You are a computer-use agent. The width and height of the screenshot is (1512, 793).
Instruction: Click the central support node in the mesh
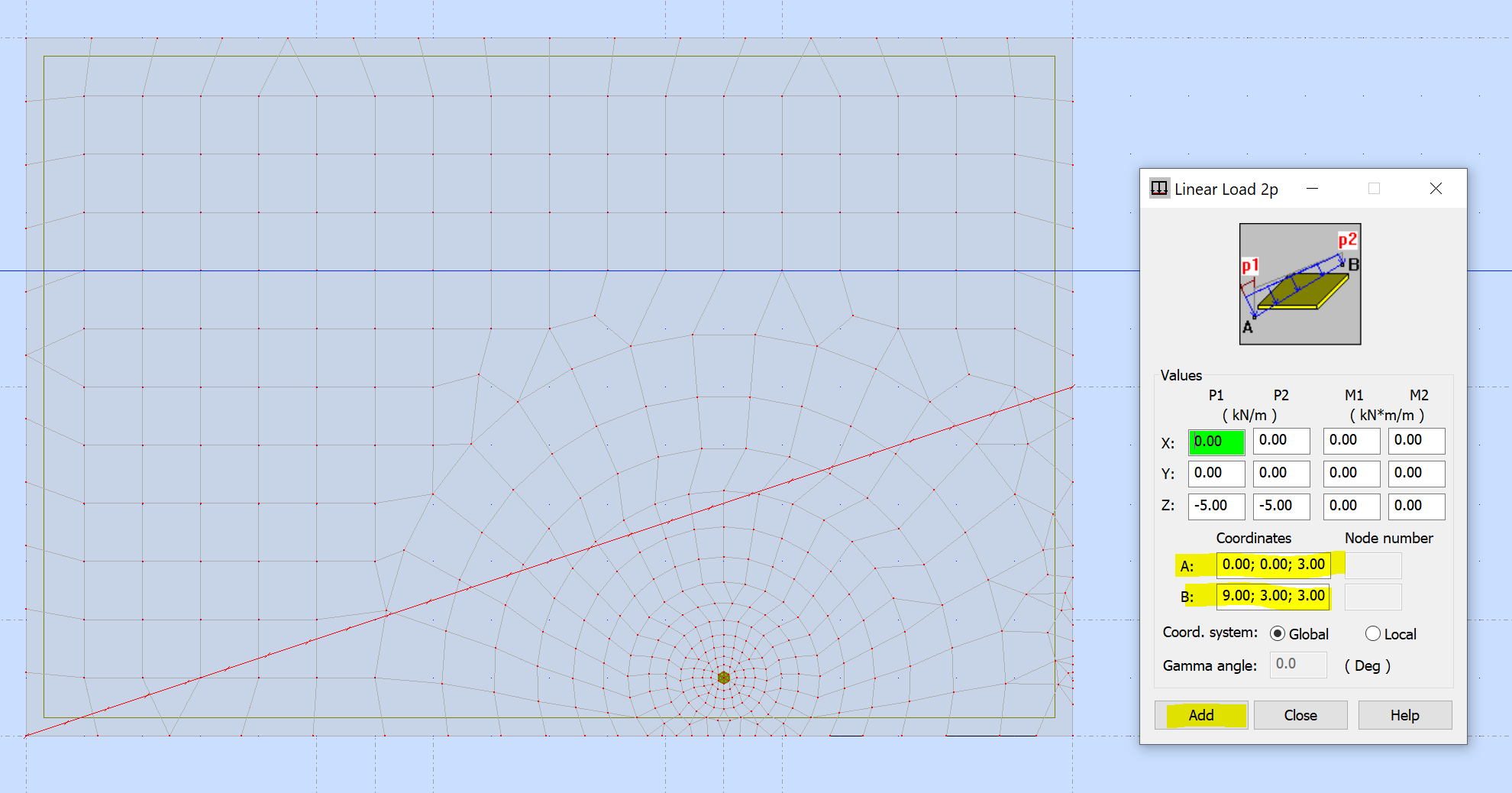(723, 677)
